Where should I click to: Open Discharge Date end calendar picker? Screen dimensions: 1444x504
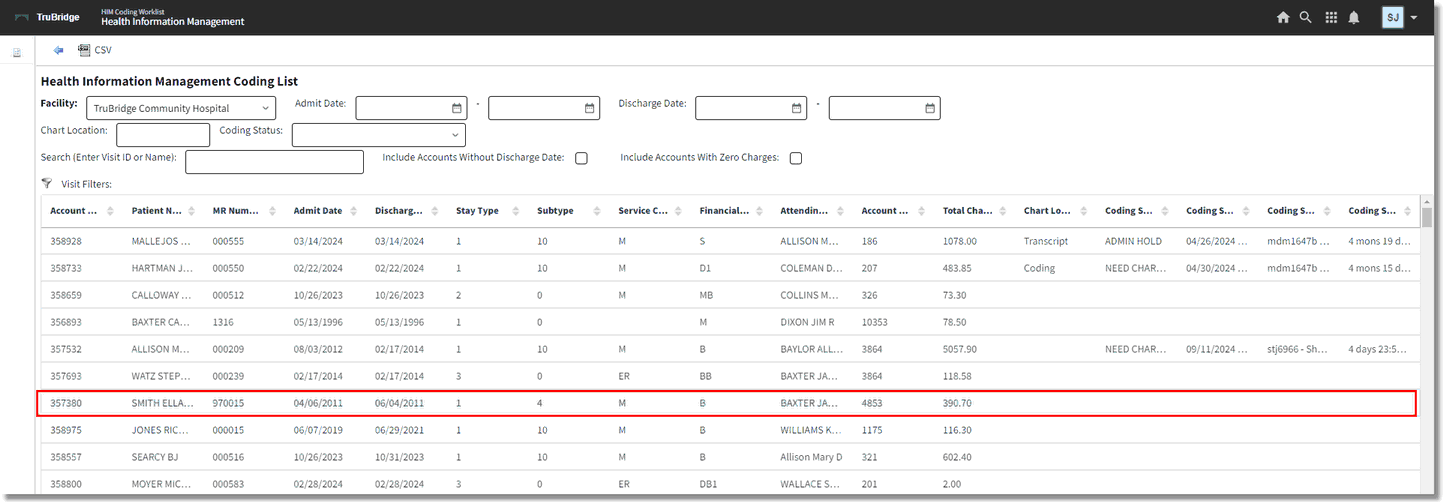click(930, 108)
